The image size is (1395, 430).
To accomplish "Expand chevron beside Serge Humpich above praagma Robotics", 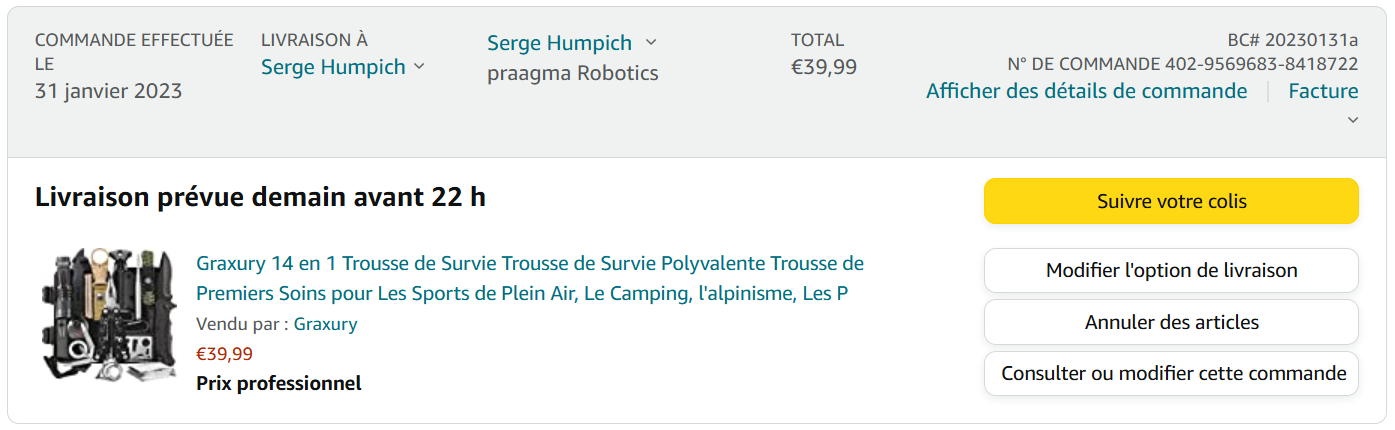I will (x=651, y=42).
